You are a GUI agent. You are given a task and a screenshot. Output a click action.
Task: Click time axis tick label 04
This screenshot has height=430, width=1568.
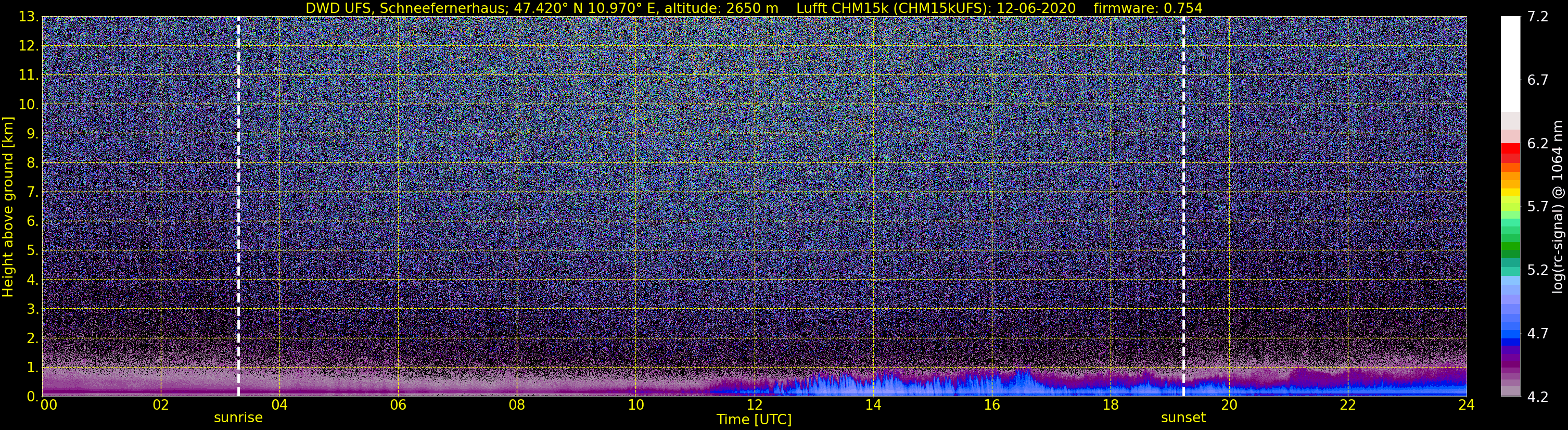click(x=279, y=406)
